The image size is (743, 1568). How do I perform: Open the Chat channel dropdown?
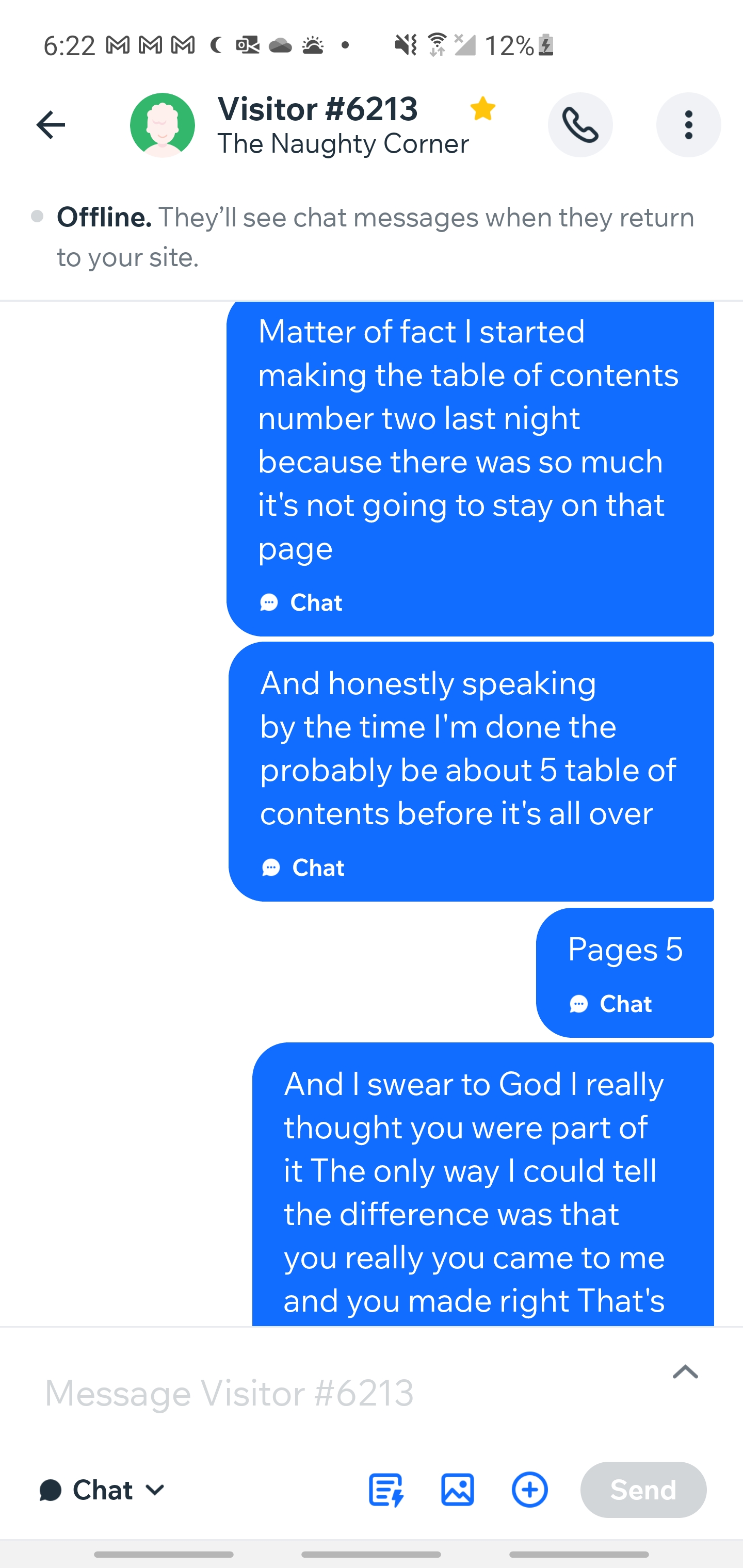[102, 1490]
